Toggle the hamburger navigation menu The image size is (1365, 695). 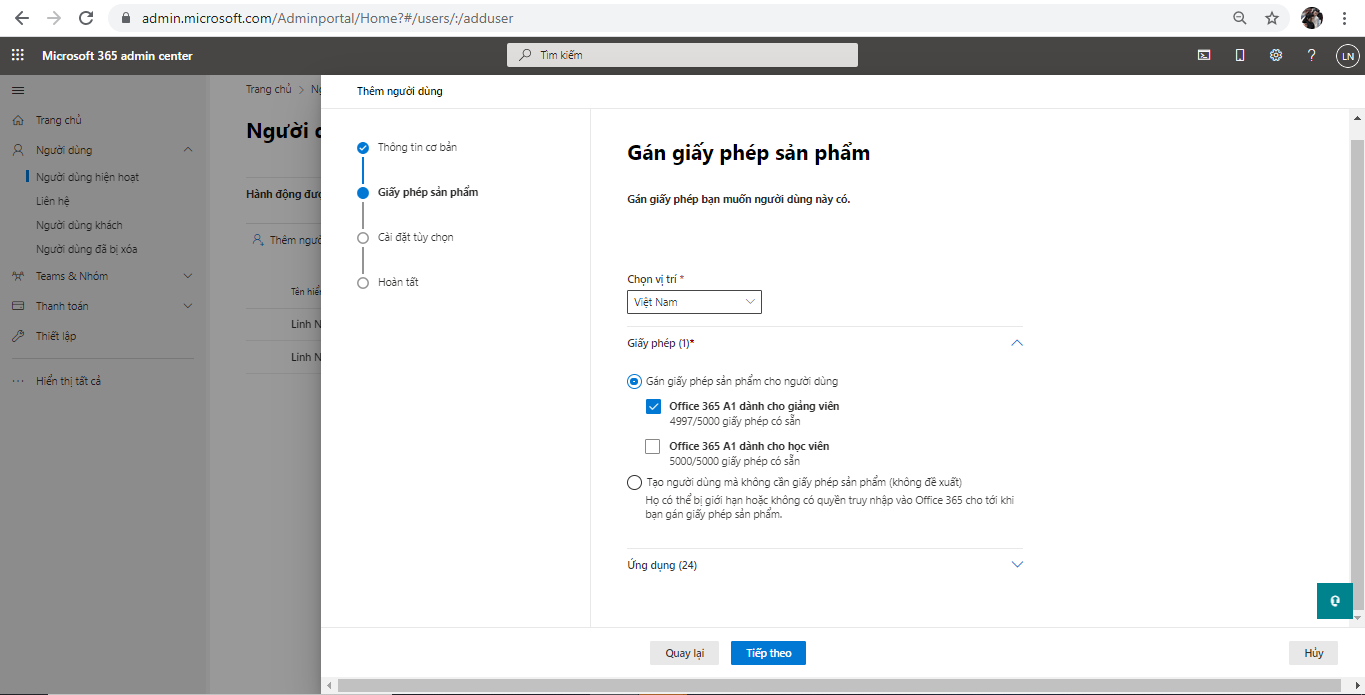point(17,90)
